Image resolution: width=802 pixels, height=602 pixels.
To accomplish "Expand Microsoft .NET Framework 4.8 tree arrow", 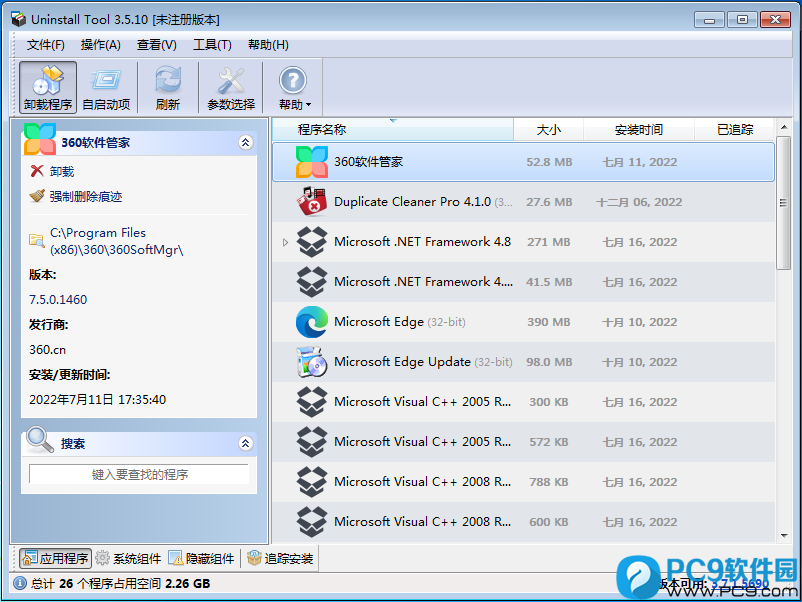I will click(x=285, y=242).
